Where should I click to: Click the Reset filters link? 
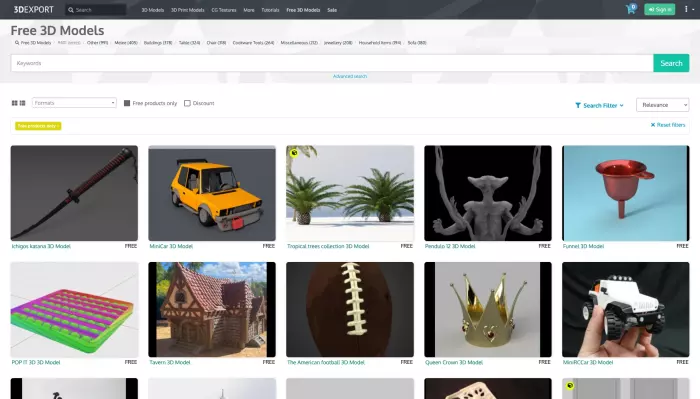668,125
